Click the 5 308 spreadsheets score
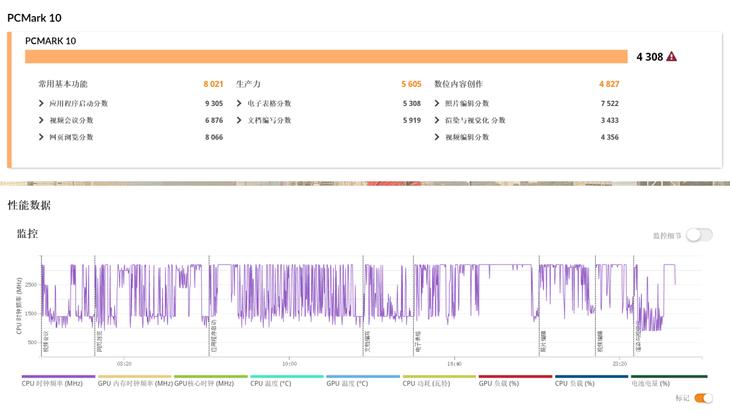Screen dimensions: 730x415 412,103
